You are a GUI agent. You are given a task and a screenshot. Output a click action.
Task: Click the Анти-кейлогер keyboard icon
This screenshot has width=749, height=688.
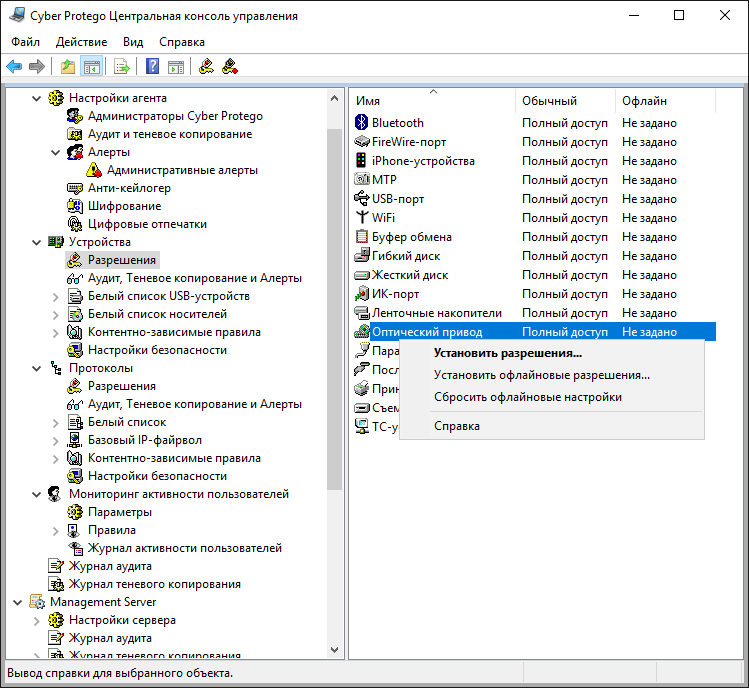[75, 188]
